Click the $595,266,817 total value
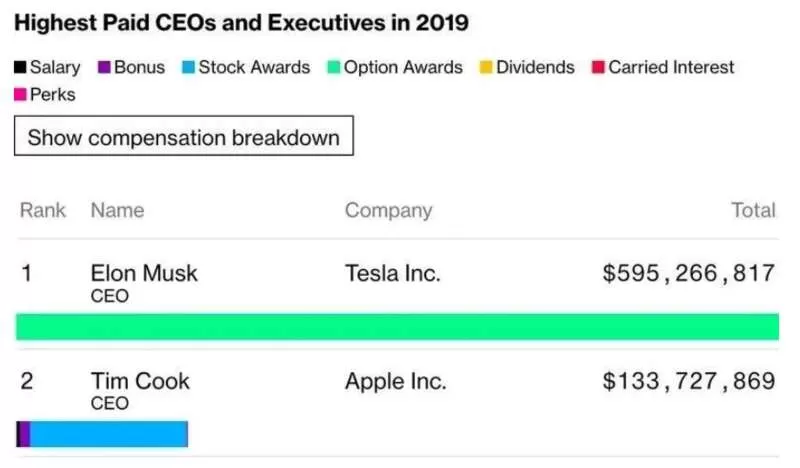 coord(689,274)
